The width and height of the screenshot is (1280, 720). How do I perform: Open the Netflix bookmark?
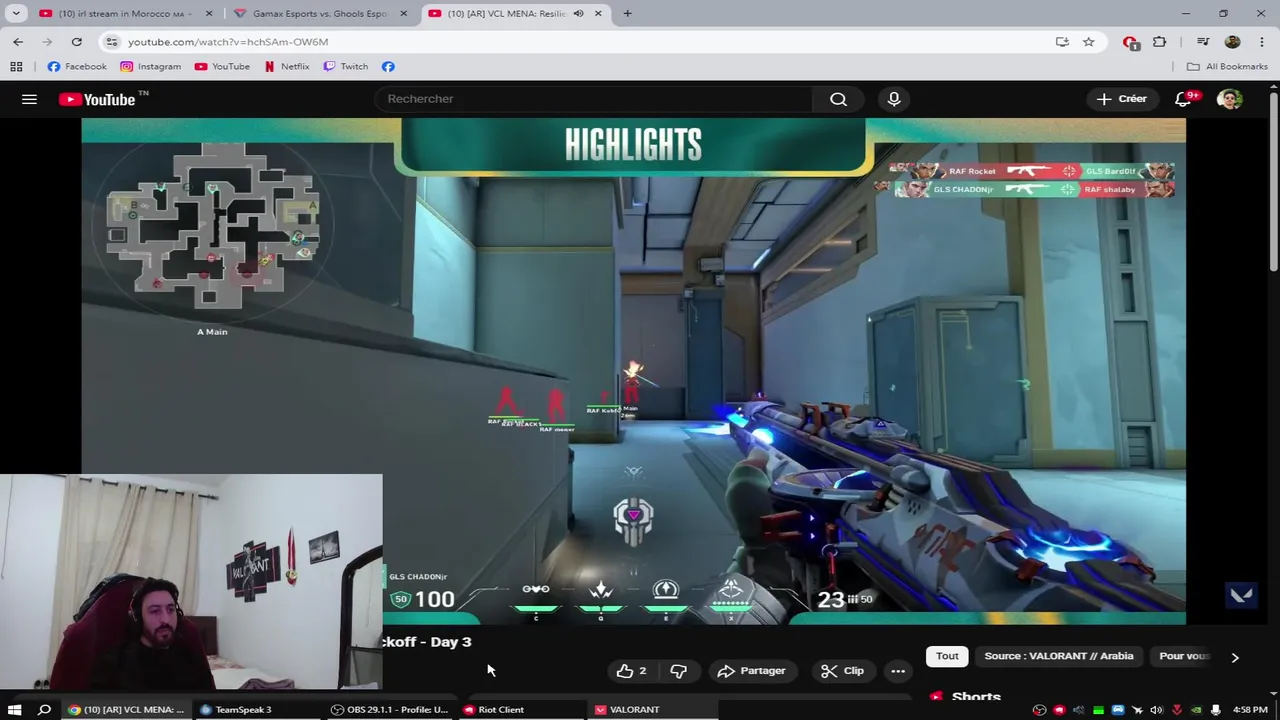click(287, 66)
